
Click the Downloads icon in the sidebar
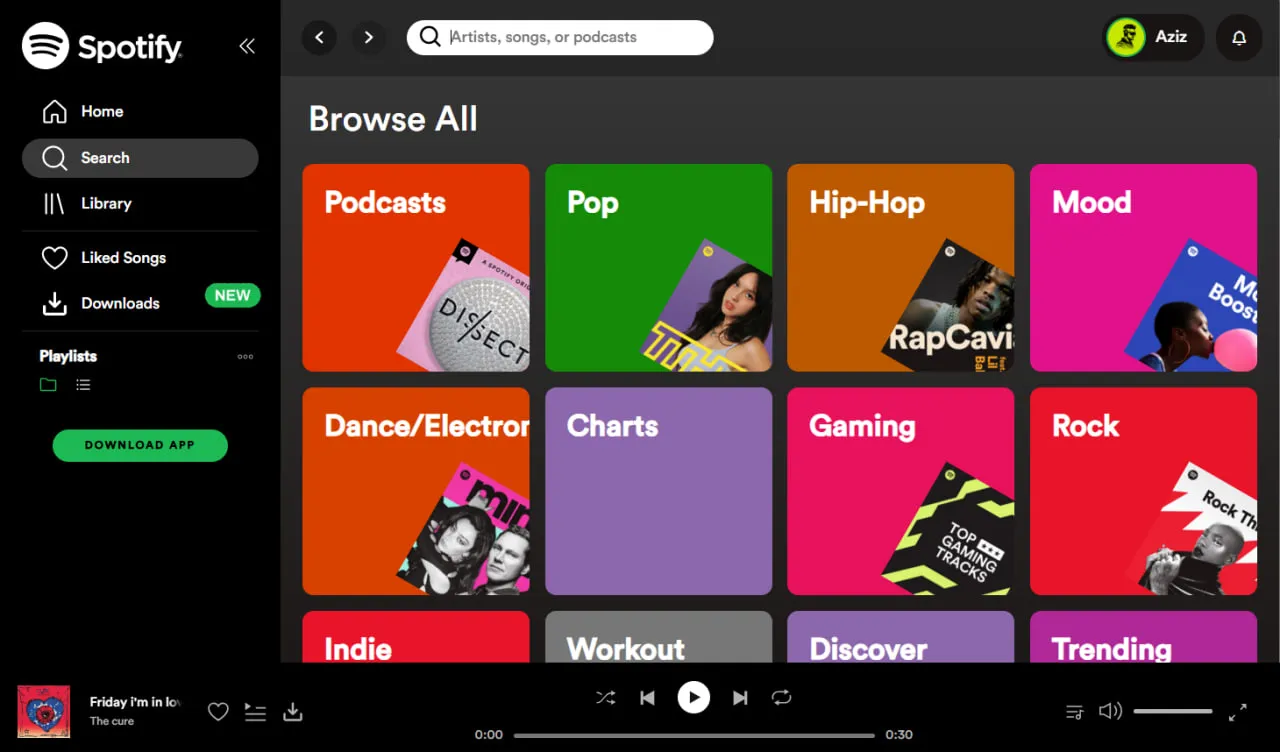point(55,303)
